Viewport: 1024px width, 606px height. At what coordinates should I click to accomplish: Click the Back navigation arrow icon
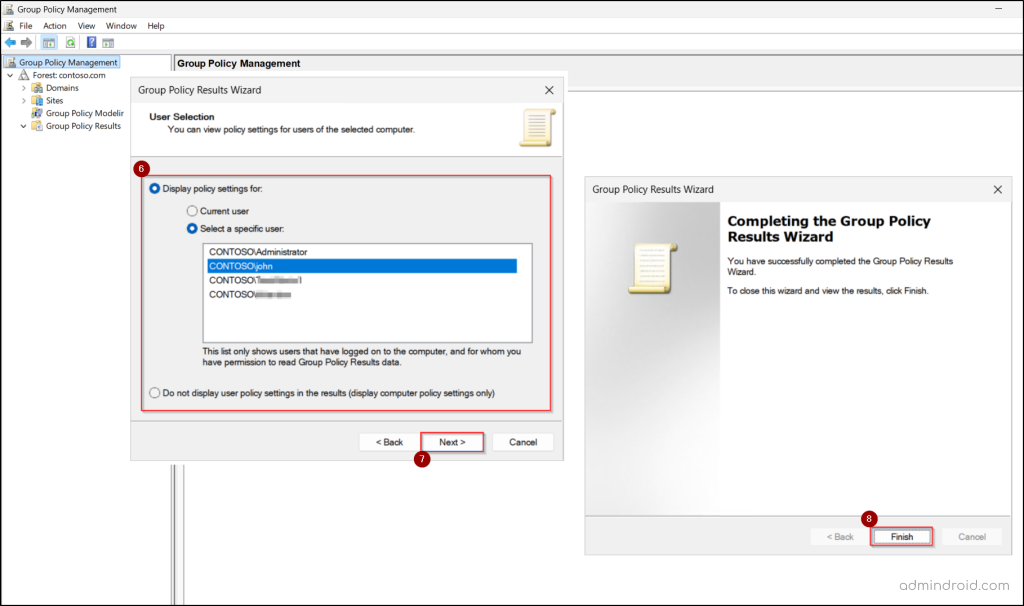pos(8,42)
